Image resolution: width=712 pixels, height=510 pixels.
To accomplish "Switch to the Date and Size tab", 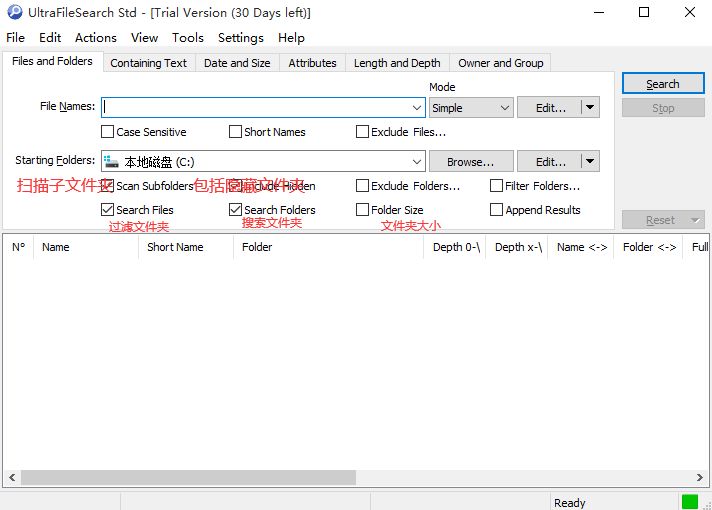I will pos(237,63).
